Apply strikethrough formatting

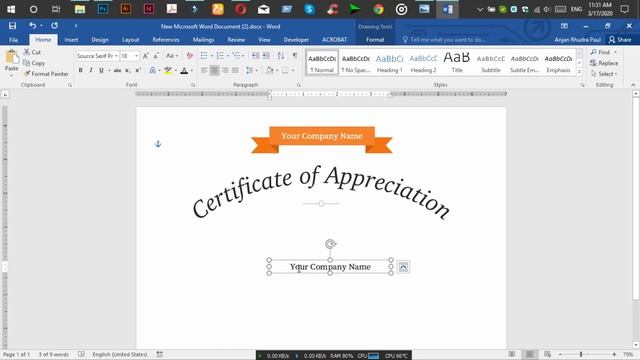click(x=117, y=70)
